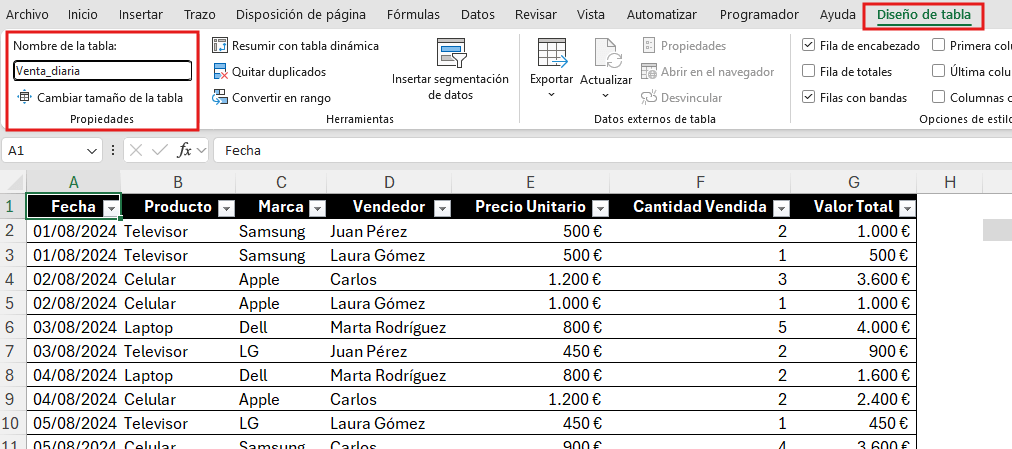1012x449 pixels.
Task: Select the Cantidad Vendida 5 cell
Action: coord(700,327)
